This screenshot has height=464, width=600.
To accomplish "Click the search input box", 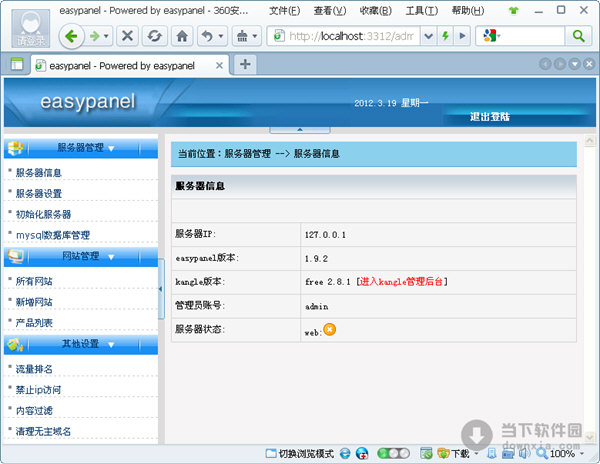I will click(x=532, y=36).
